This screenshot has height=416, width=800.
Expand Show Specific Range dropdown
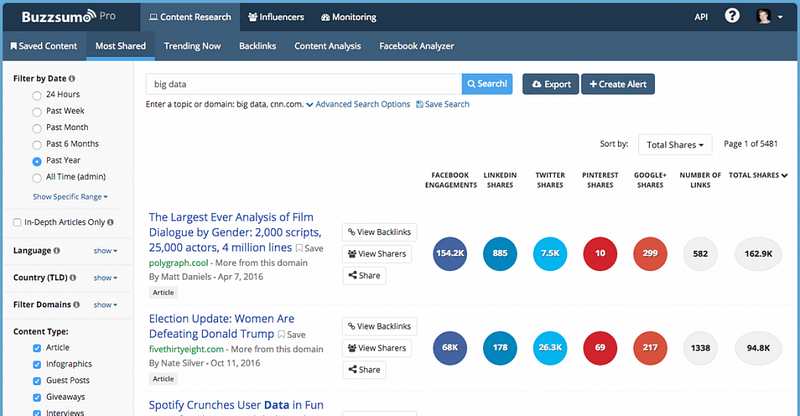point(70,197)
